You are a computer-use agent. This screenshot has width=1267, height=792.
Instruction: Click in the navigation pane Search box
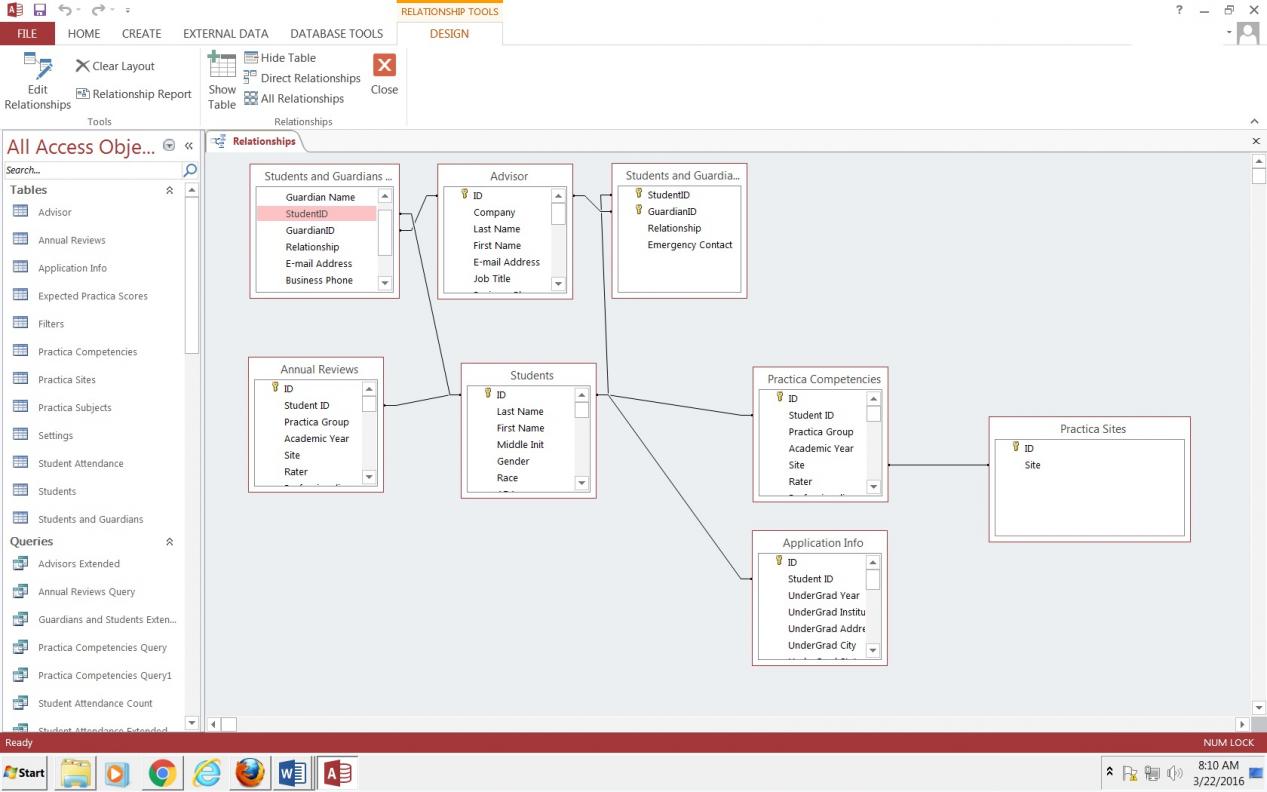(91, 170)
